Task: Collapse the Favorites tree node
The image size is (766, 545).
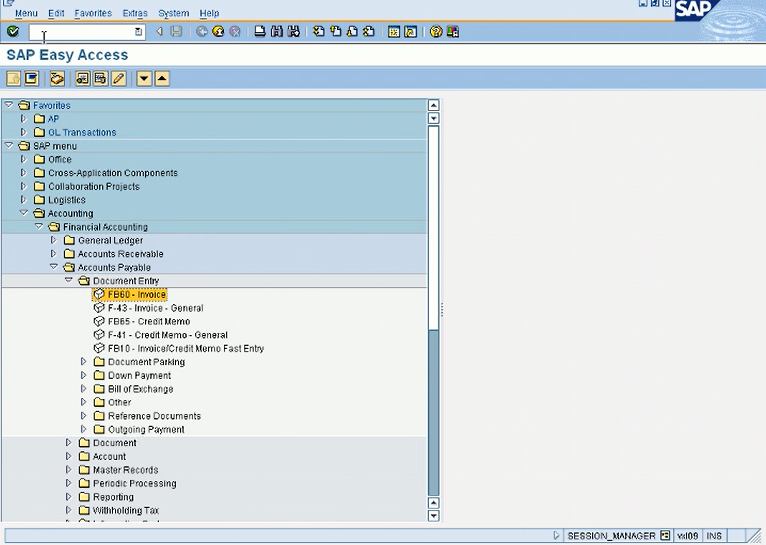Action: coord(9,105)
